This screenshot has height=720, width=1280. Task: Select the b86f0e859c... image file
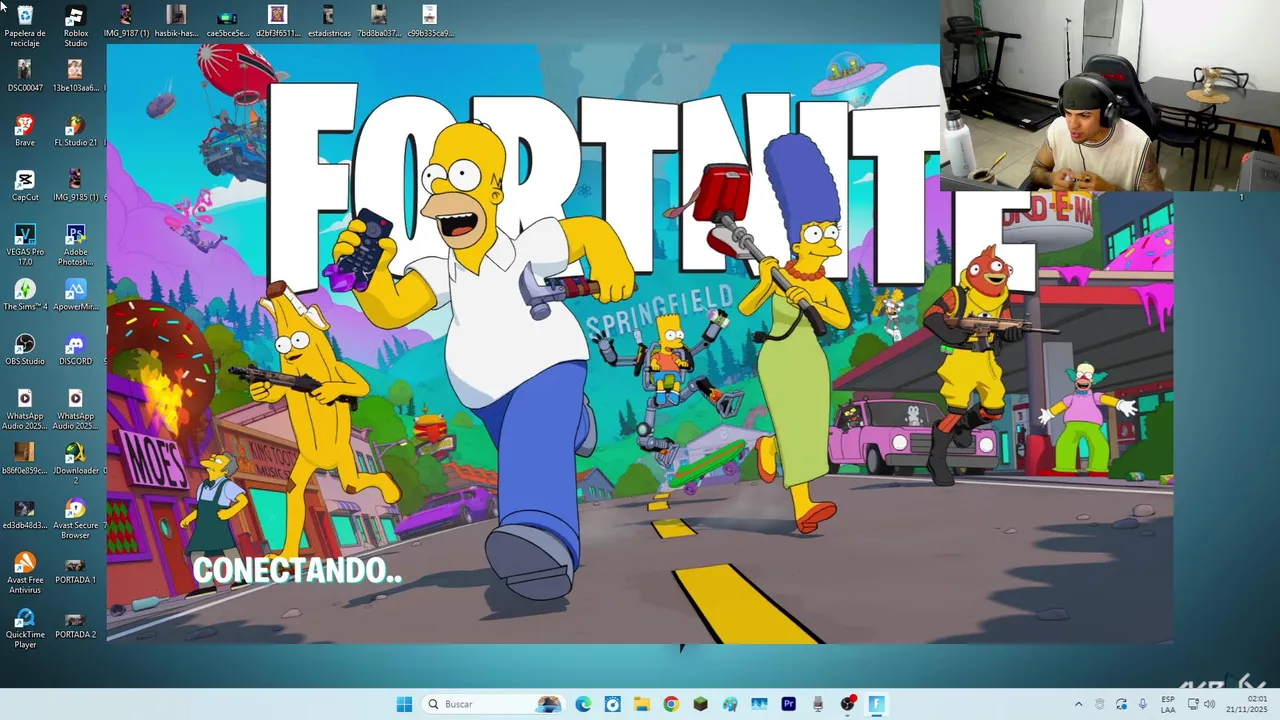25,460
